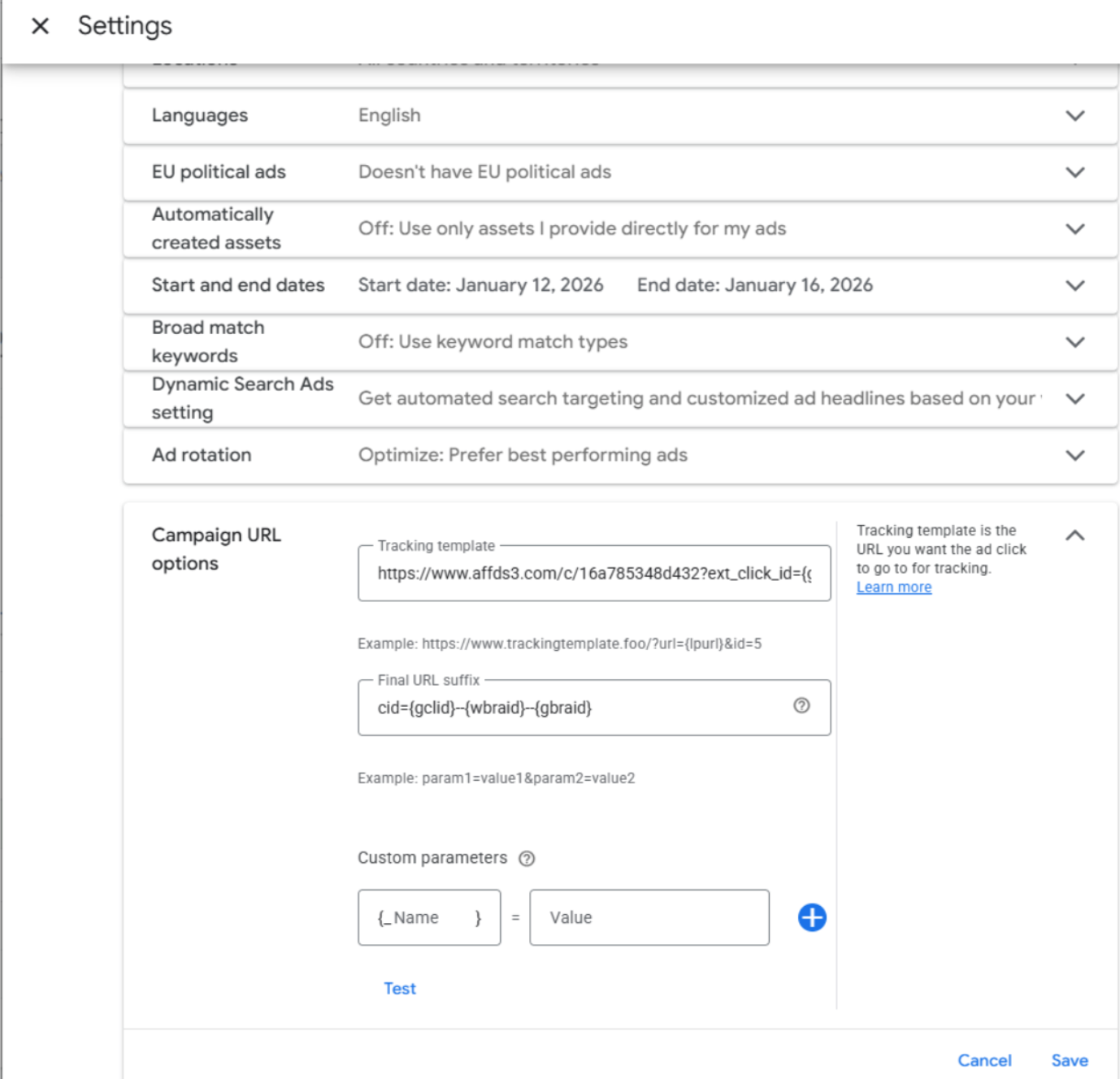Viewport: 1120px width, 1079px height.
Task: Click the custom parameter Value field
Action: tap(649, 917)
